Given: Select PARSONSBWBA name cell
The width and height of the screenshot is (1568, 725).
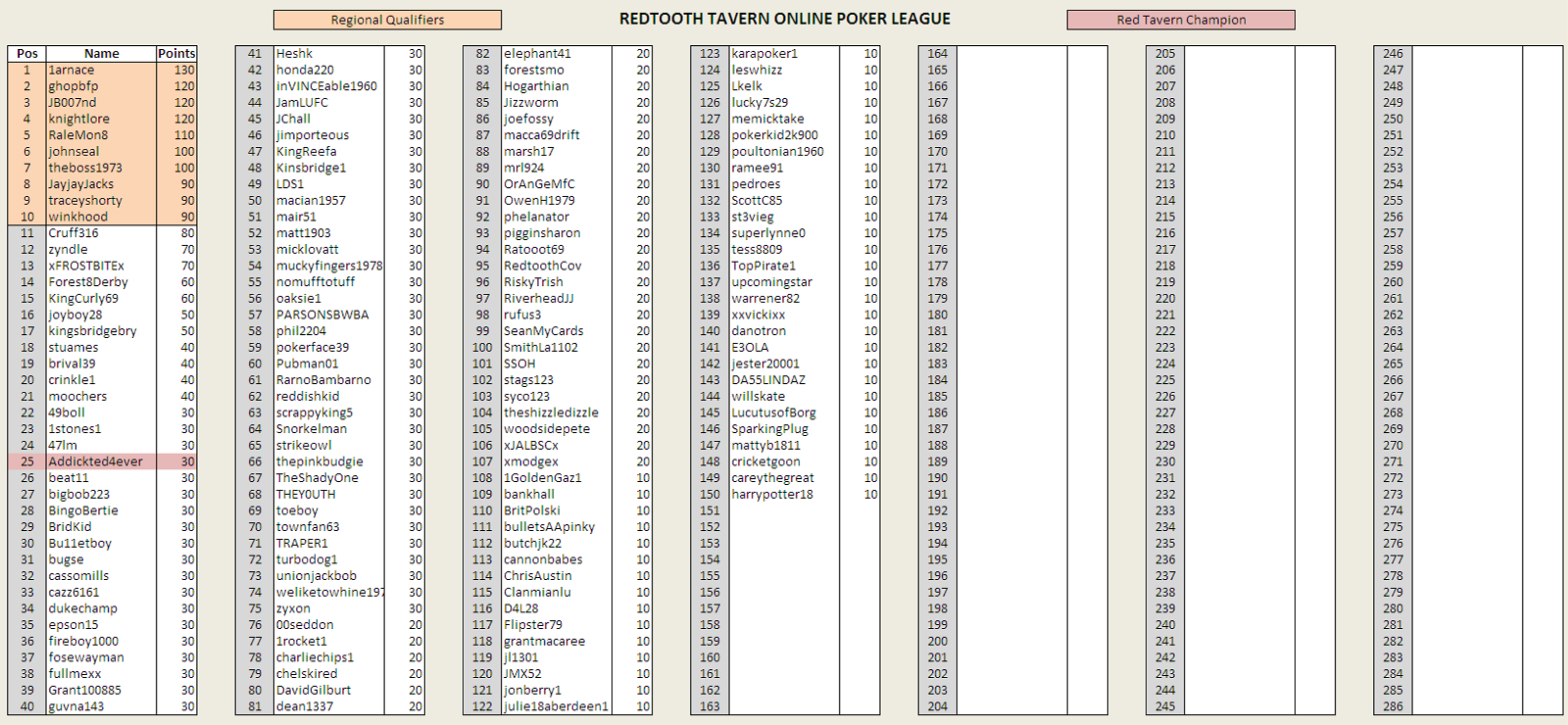Looking at the screenshot, I should pos(328,315).
